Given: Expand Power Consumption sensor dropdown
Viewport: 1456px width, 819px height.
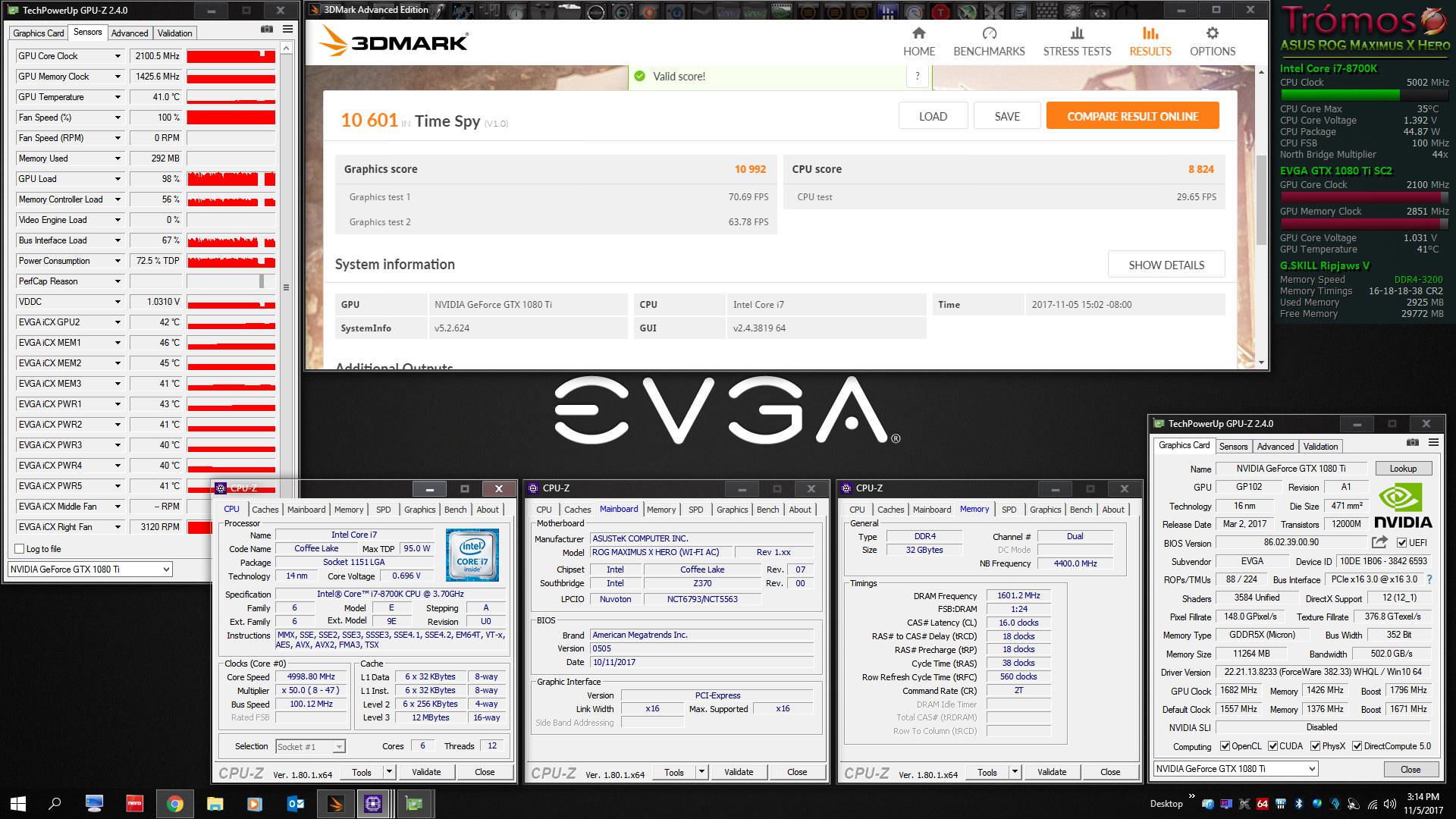Looking at the screenshot, I should click(x=118, y=261).
